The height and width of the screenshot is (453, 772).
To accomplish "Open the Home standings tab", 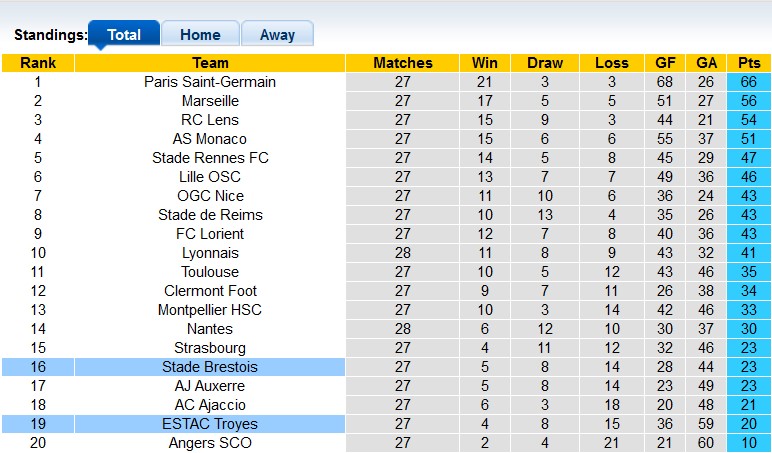I will coord(200,34).
